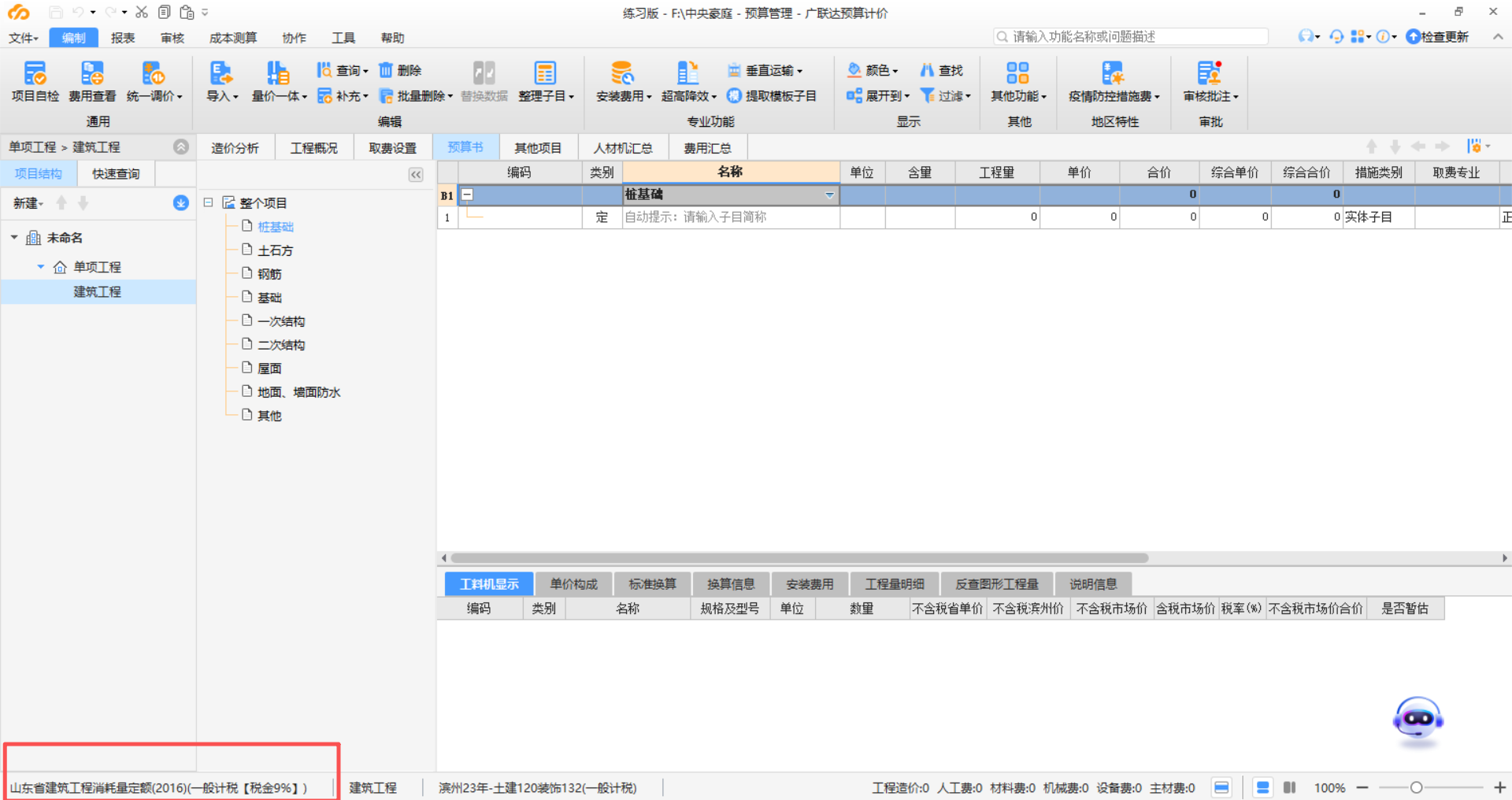The image size is (1512, 800).
Task: Open the 名称 dropdown on 桩基础 row
Action: pyautogui.click(x=828, y=194)
